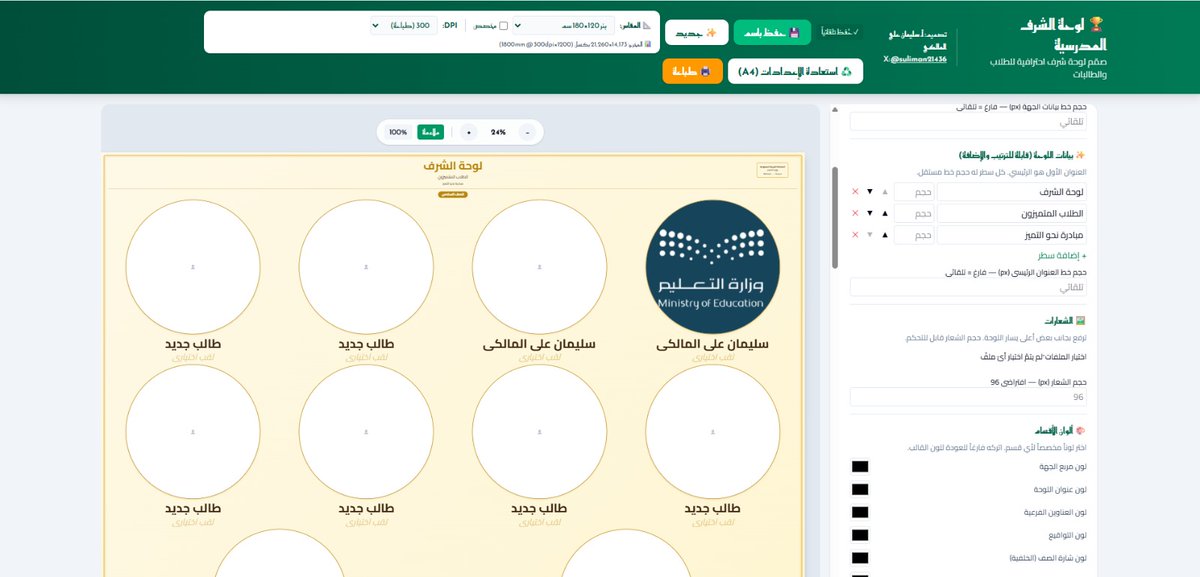Move الطلاب المتميزون row down
The image size is (1200, 577).
point(870,213)
